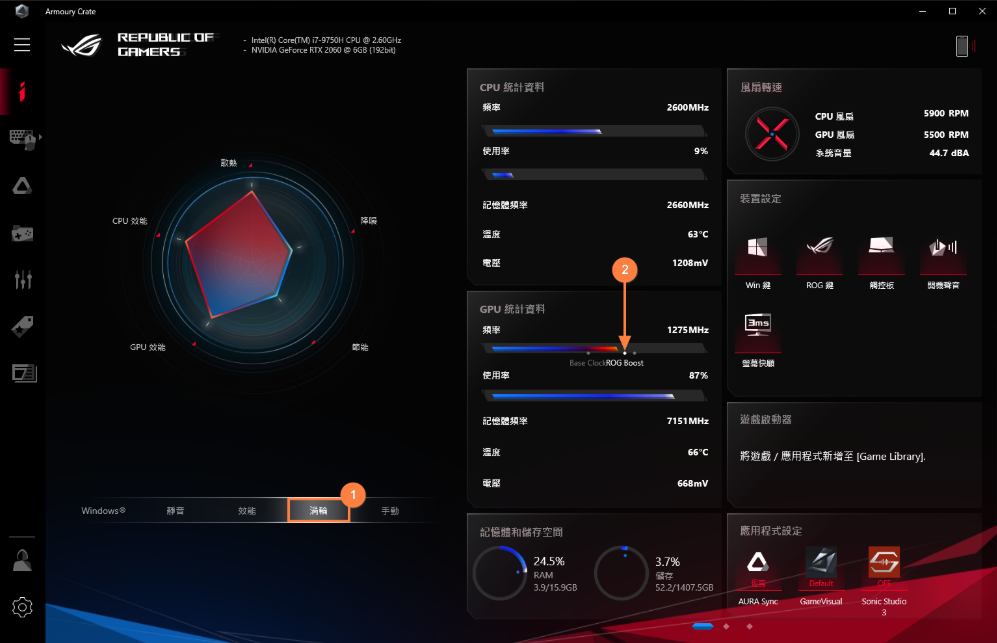Select the Windows® operating mode
Screen dimensions: 997x643
coord(103,511)
